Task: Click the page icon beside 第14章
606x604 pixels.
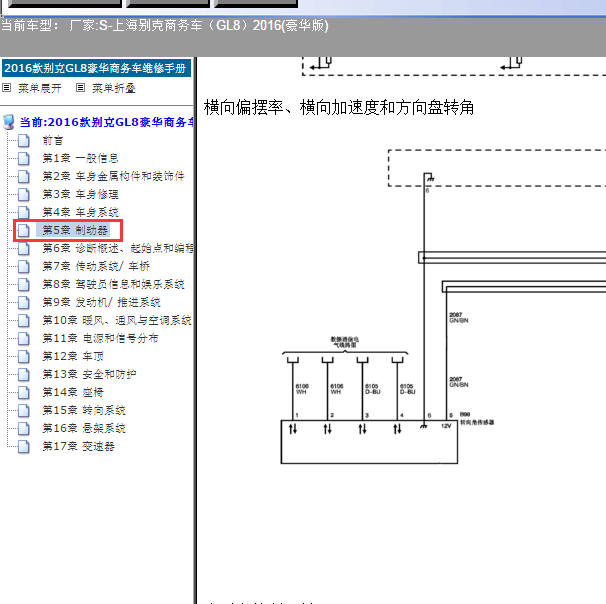Action: coord(24,393)
